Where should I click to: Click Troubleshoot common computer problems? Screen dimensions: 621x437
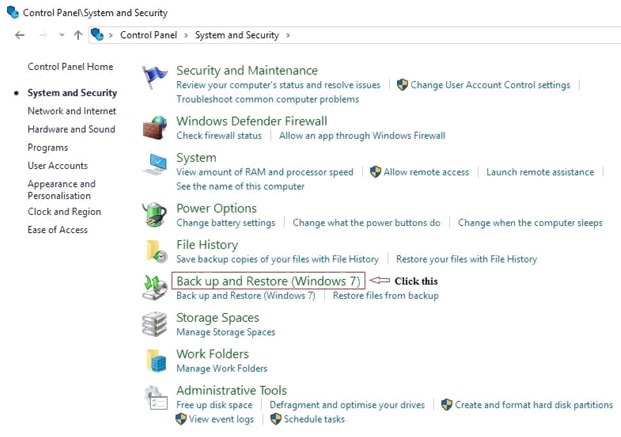(x=268, y=99)
